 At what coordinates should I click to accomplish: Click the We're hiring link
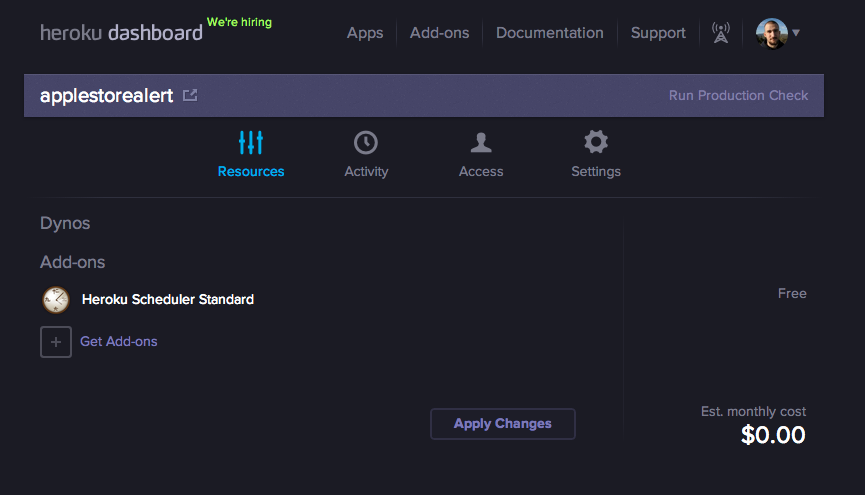239,22
